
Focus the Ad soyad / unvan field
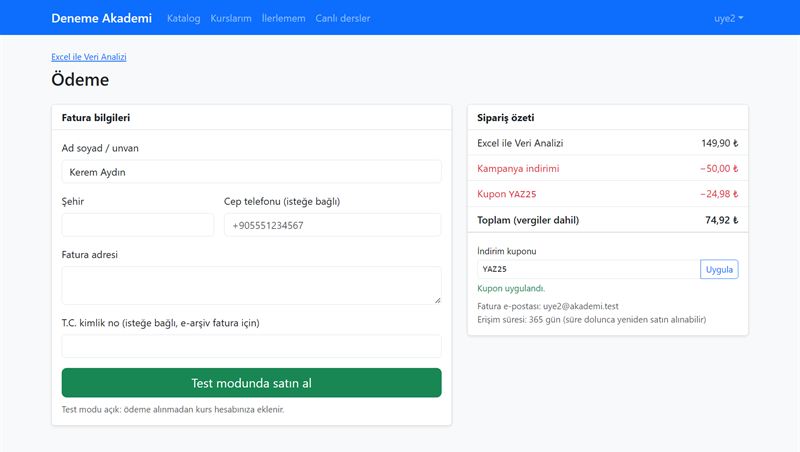[x=252, y=172]
